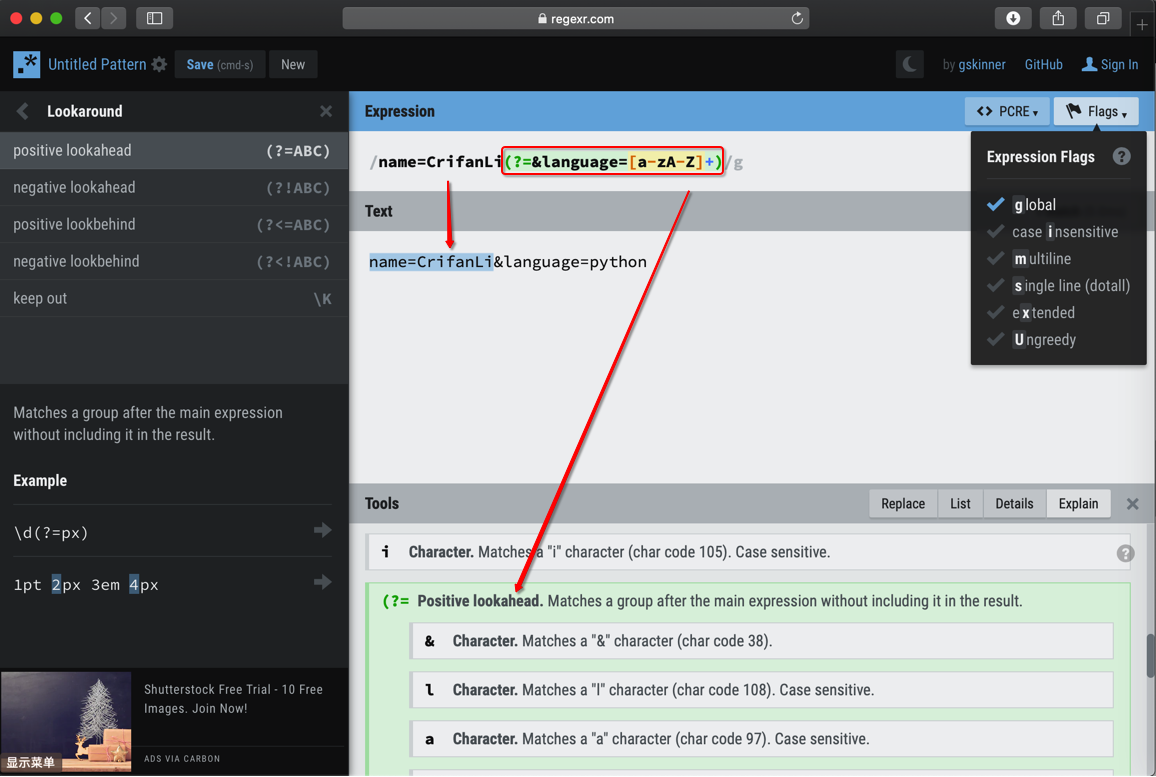The image size is (1156, 777).
Task: Open Shutterstock Free Trial ad text
Action: point(234,699)
